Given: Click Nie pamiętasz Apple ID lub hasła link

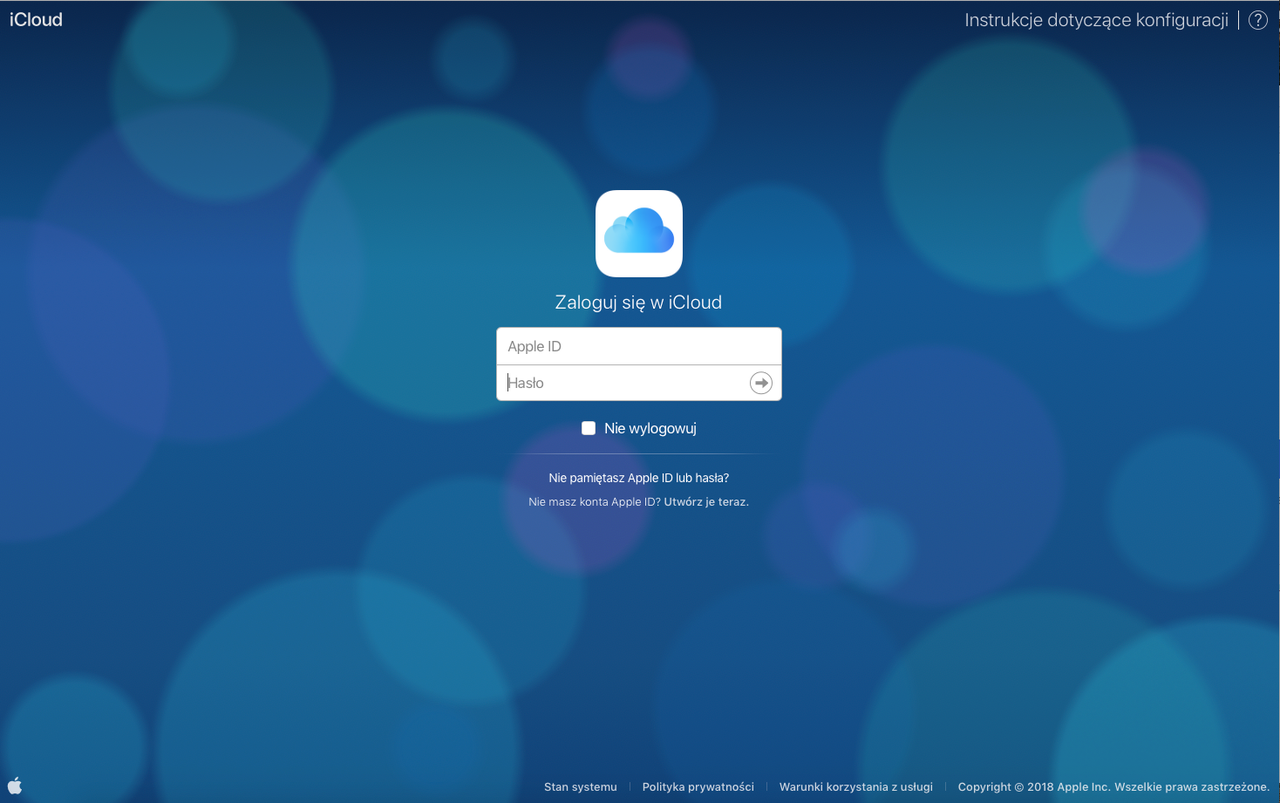Looking at the screenshot, I should click(x=639, y=478).
